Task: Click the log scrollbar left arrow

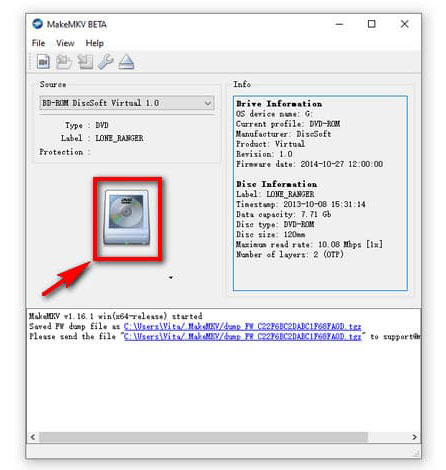Action: pos(33,437)
